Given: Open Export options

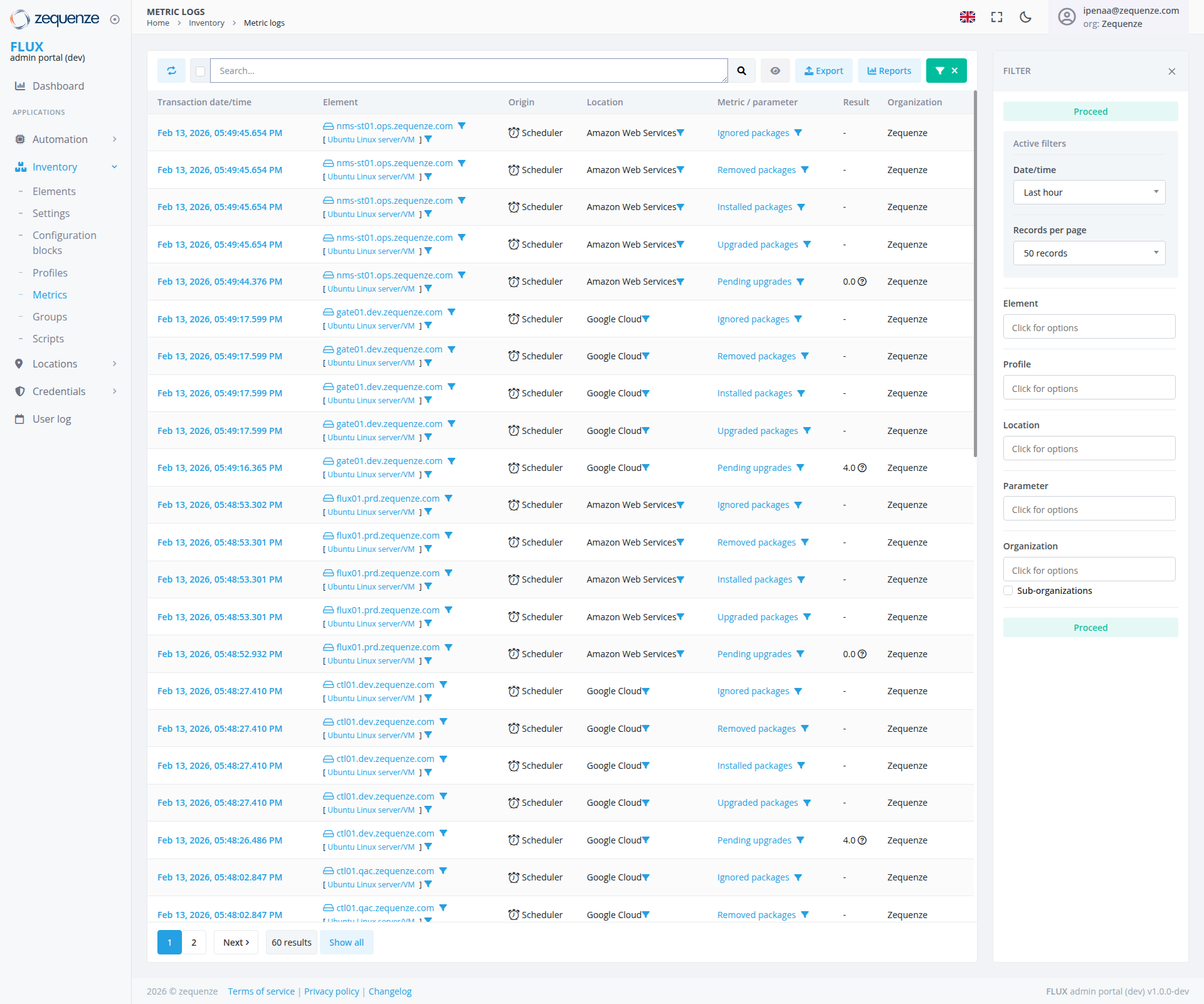Looking at the screenshot, I should tap(823, 70).
